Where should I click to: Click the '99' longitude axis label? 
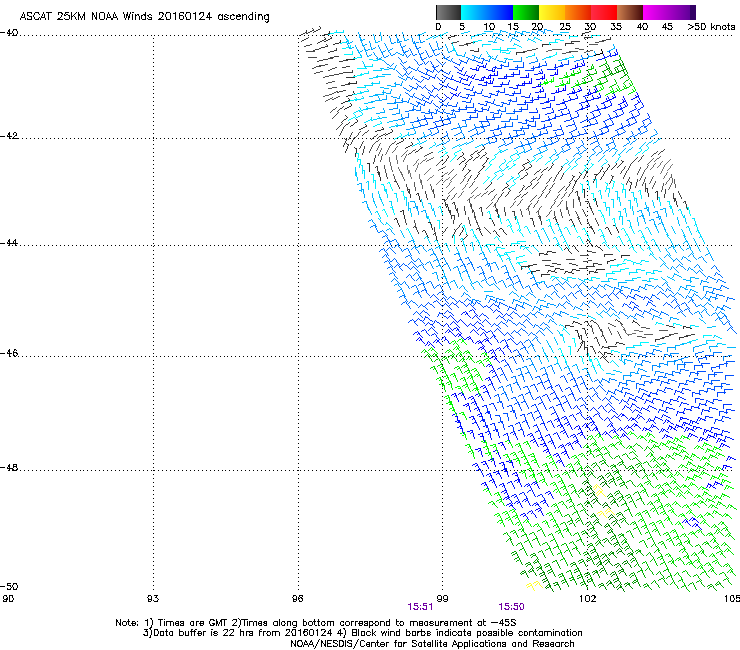[x=442, y=599]
